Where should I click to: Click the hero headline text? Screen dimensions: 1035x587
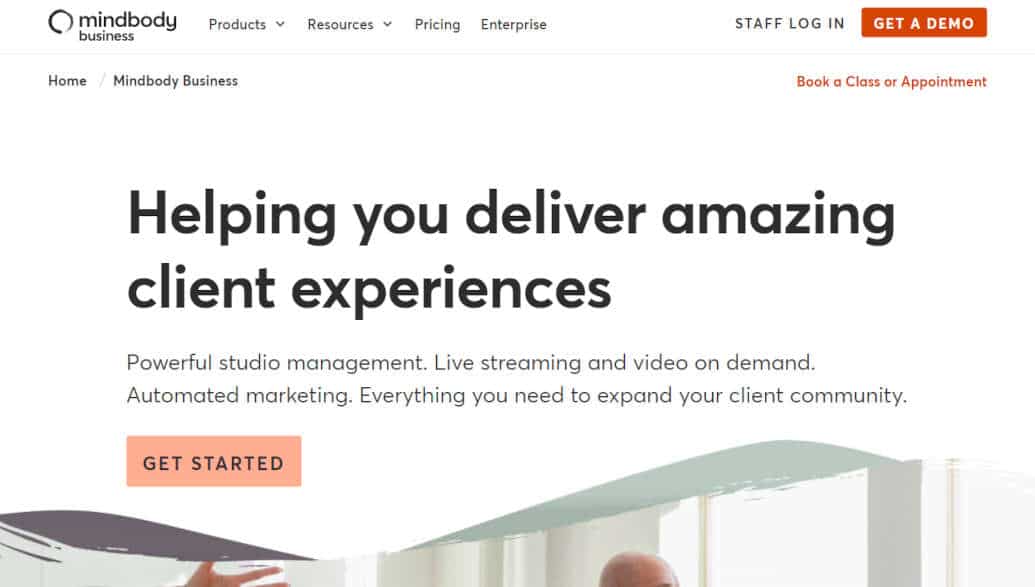click(x=511, y=249)
